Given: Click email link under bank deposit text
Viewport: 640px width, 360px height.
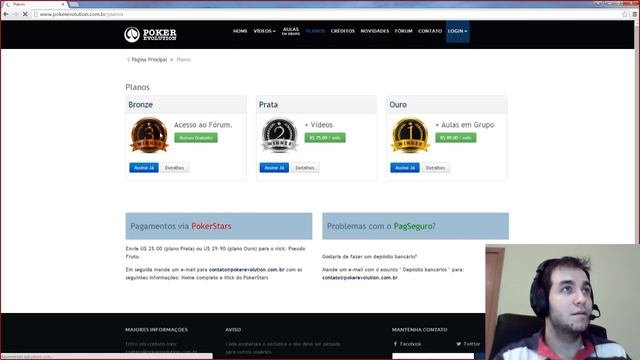Looking at the screenshot, I should click(360, 278).
